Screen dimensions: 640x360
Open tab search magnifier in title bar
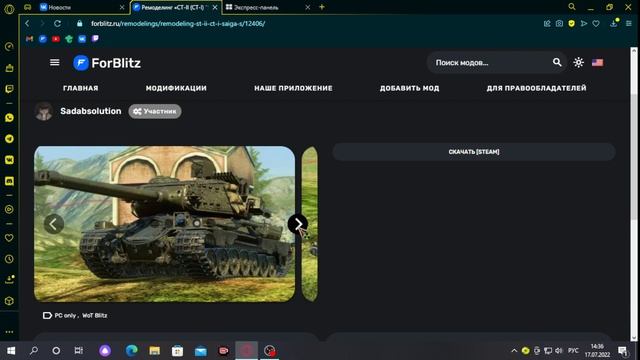click(572, 7)
